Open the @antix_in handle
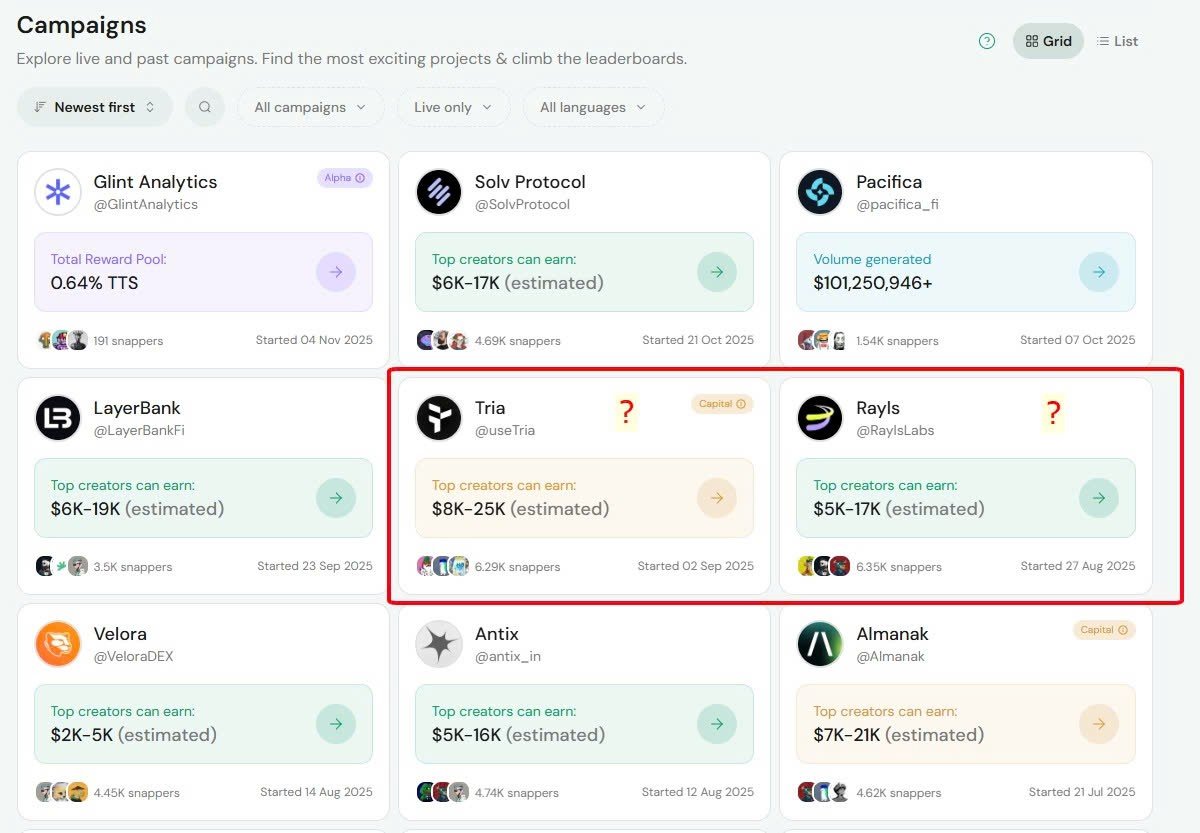 pos(508,657)
